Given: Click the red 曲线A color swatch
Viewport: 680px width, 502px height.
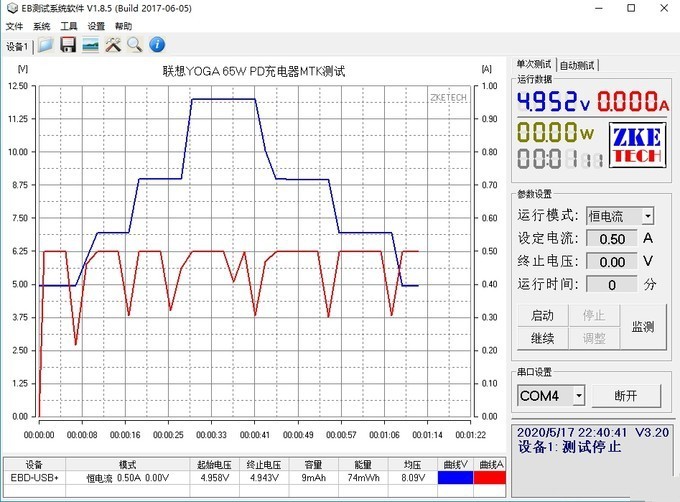Looking at the screenshot, I should [490, 478].
